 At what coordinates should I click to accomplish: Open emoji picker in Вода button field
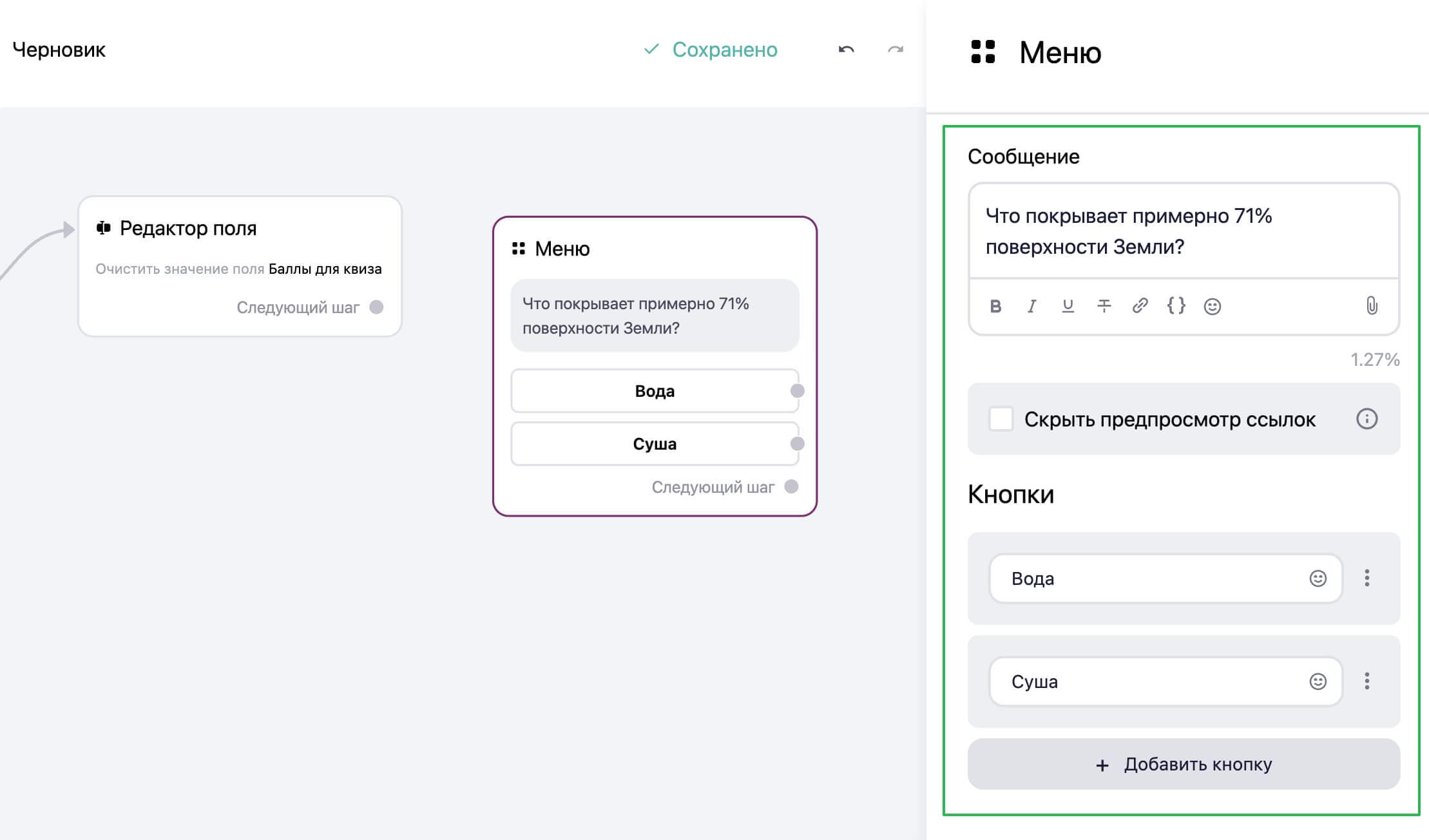(1318, 578)
